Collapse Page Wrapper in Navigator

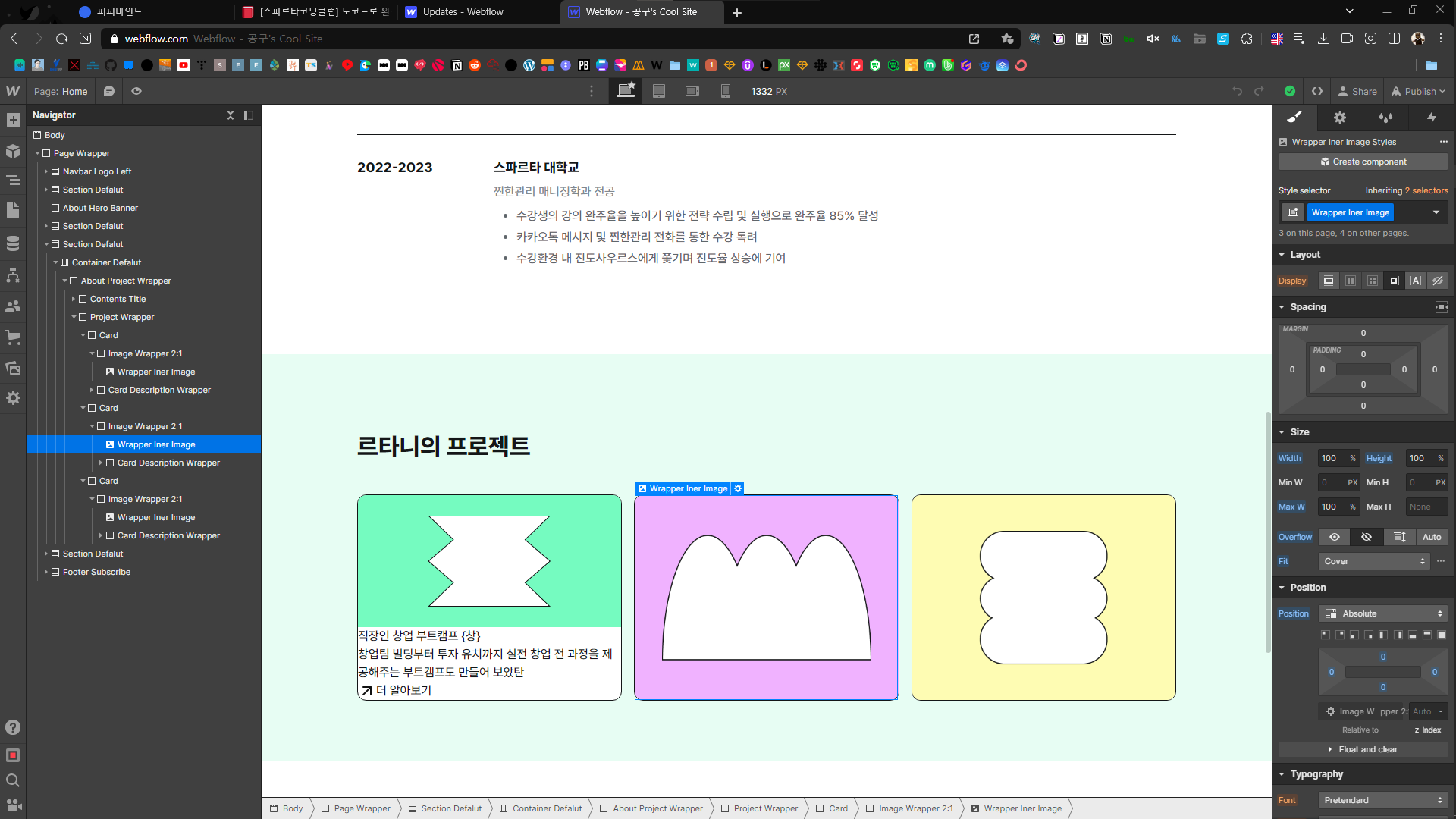click(37, 153)
